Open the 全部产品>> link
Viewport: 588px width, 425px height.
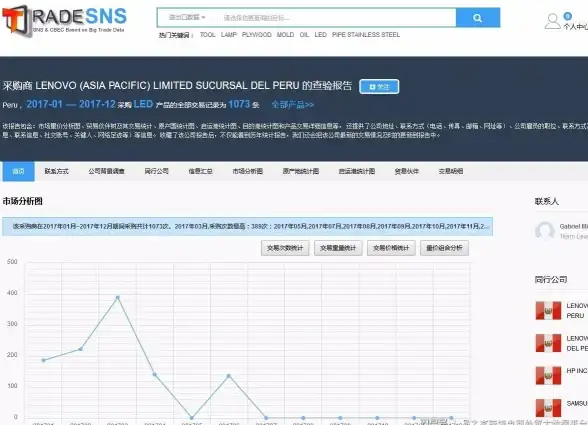pyautogui.click(x=292, y=105)
